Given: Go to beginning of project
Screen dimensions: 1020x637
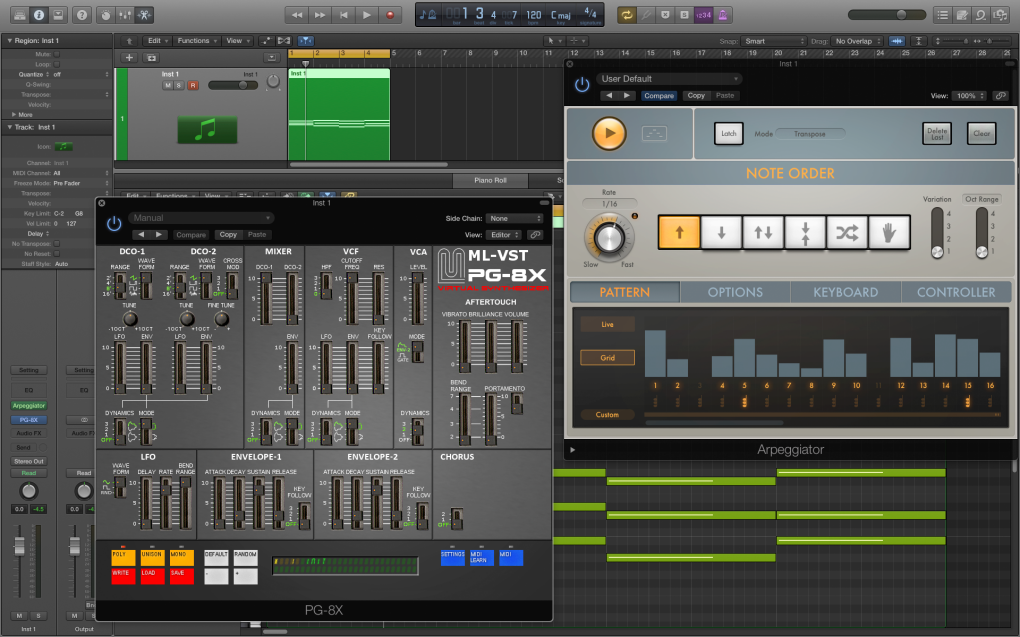Looking at the screenshot, I should click(x=343, y=14).
